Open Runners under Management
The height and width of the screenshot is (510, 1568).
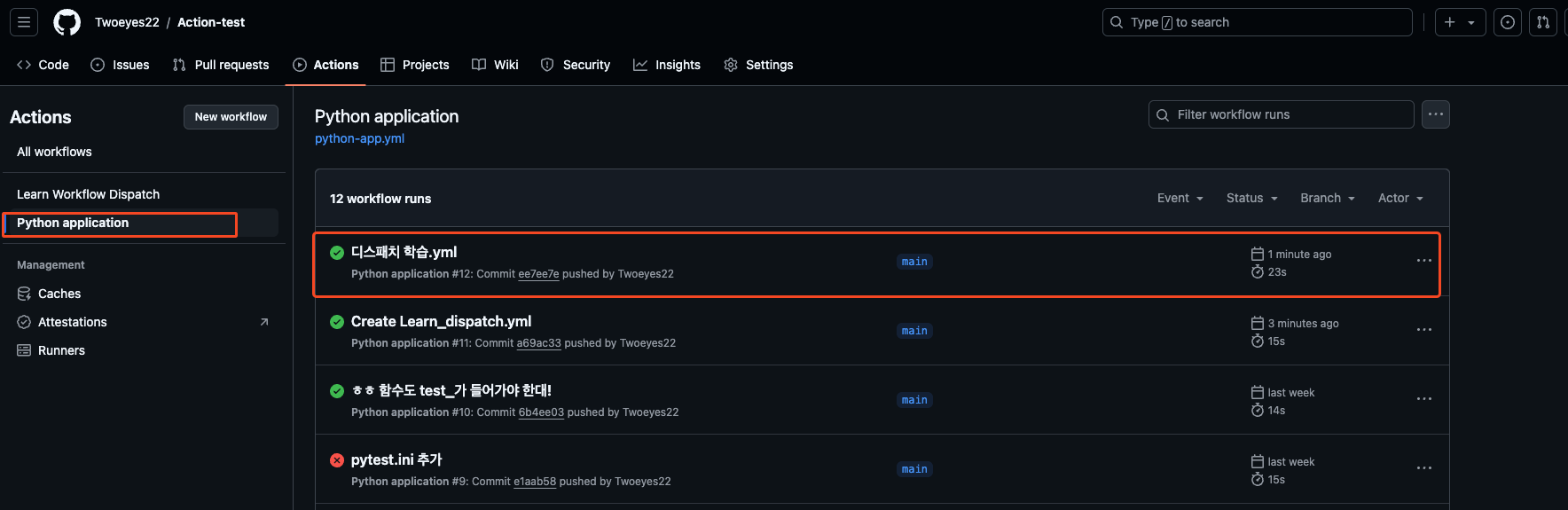click(x=61, y=350)
